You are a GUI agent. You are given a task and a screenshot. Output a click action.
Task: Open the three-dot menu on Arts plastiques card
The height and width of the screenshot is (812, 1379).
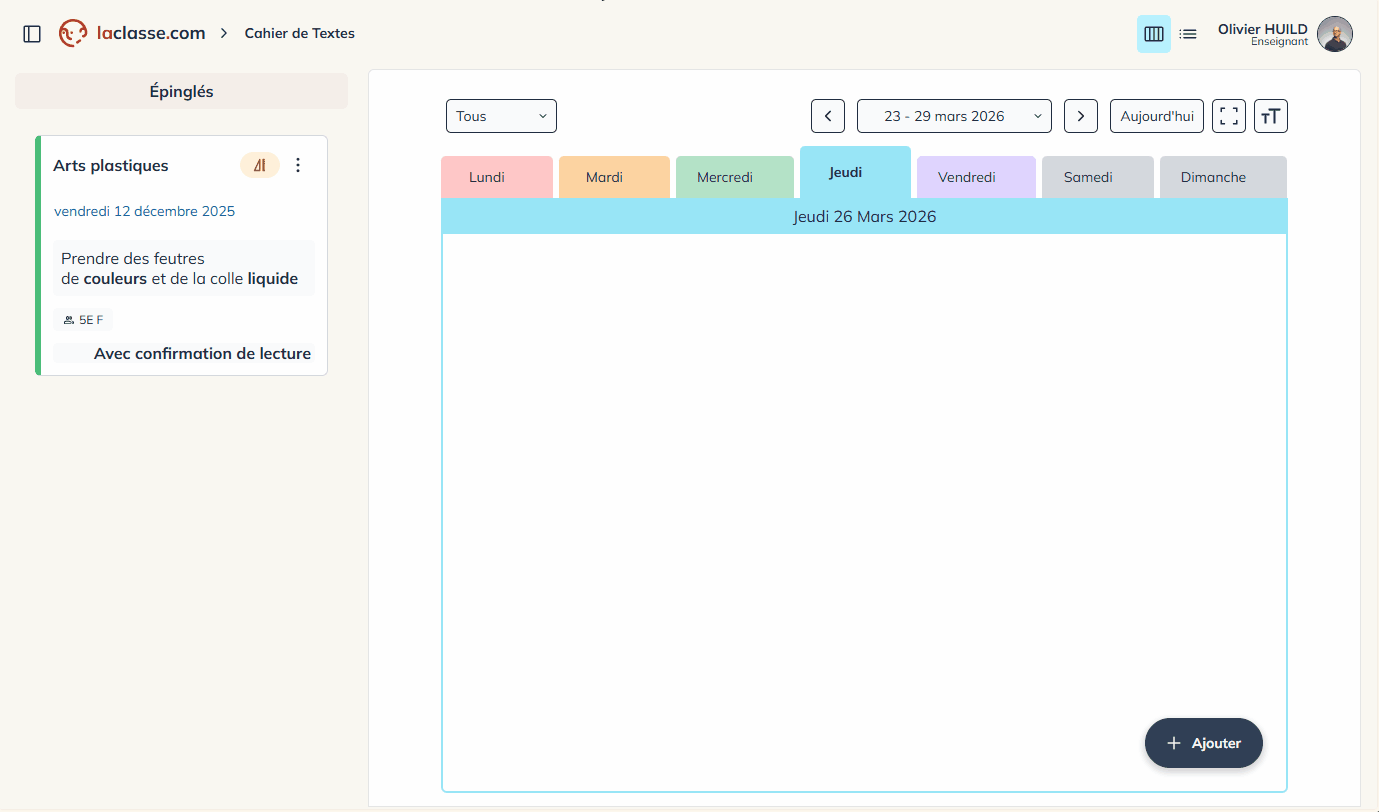tap(298, 166)
